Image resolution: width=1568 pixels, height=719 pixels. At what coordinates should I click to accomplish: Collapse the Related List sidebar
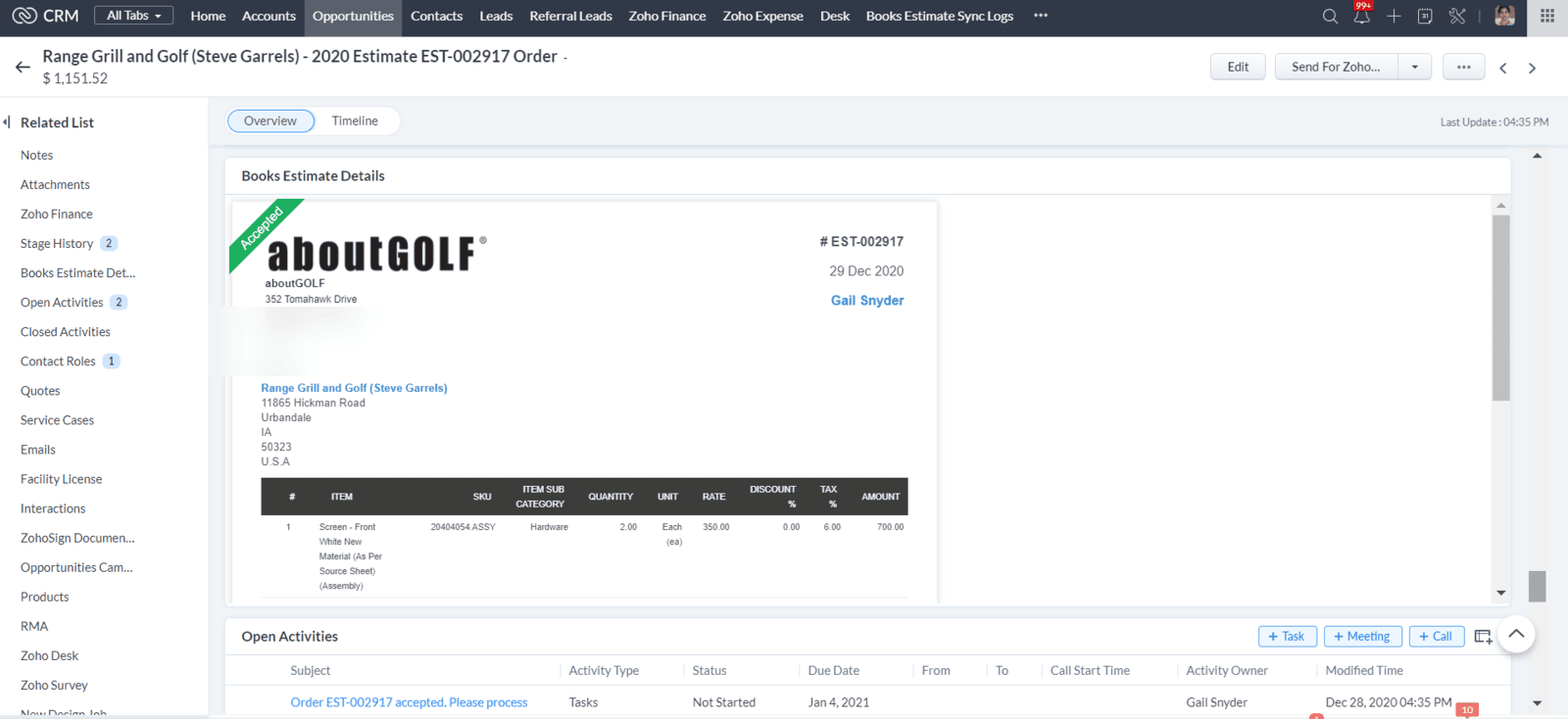click(7, 122)
